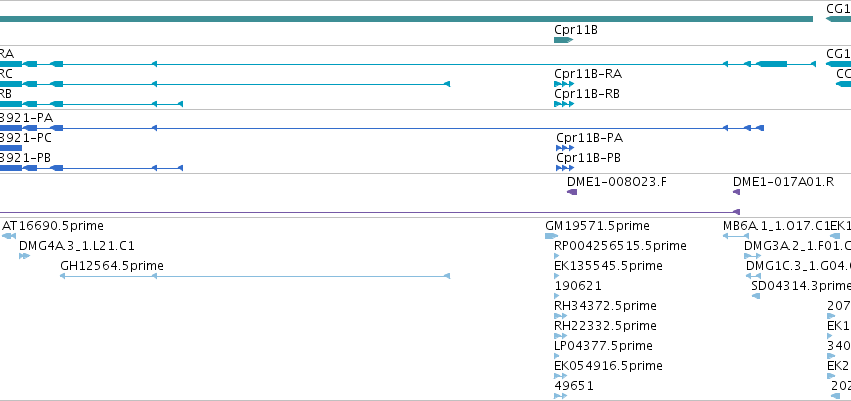Click the RH34372.5prime label
Image resolution: width=851 pixels, height=401 pixels.
click(605, 306)
